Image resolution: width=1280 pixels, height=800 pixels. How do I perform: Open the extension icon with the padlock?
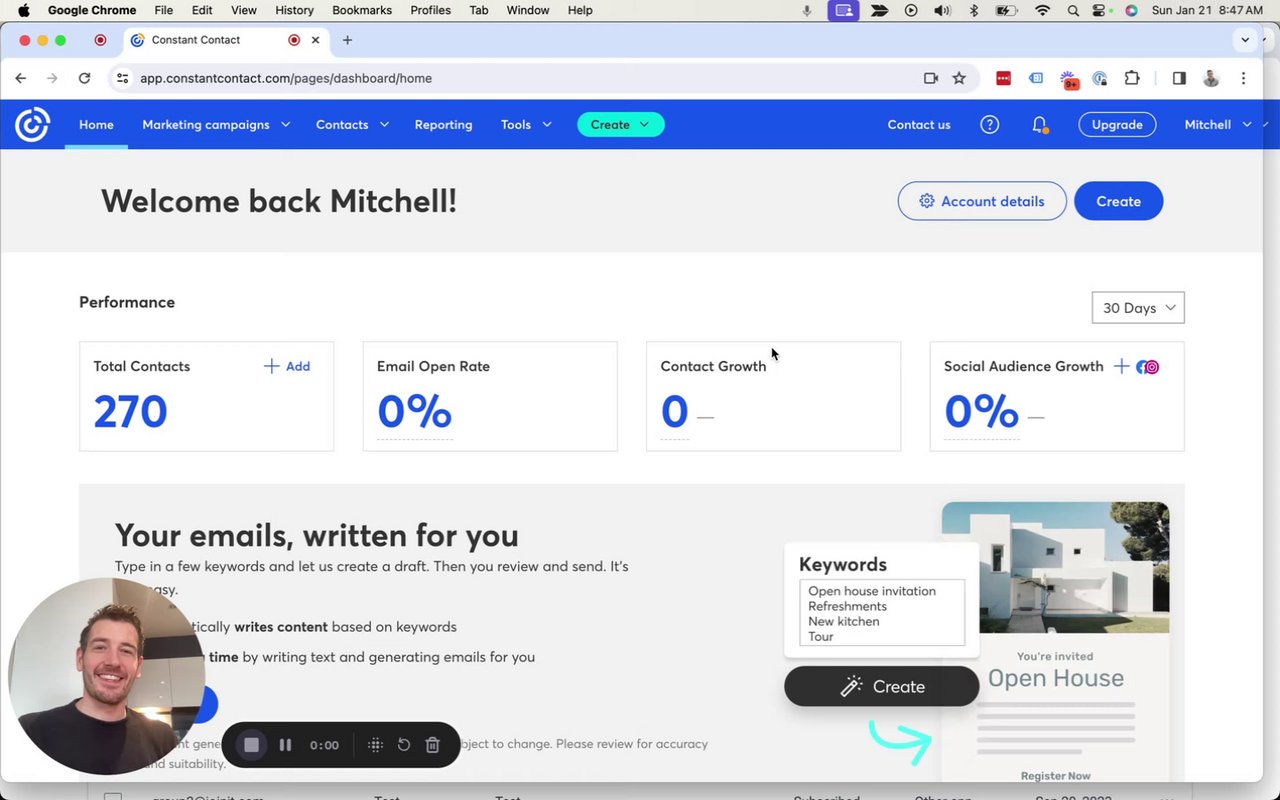pos(1100,78)
